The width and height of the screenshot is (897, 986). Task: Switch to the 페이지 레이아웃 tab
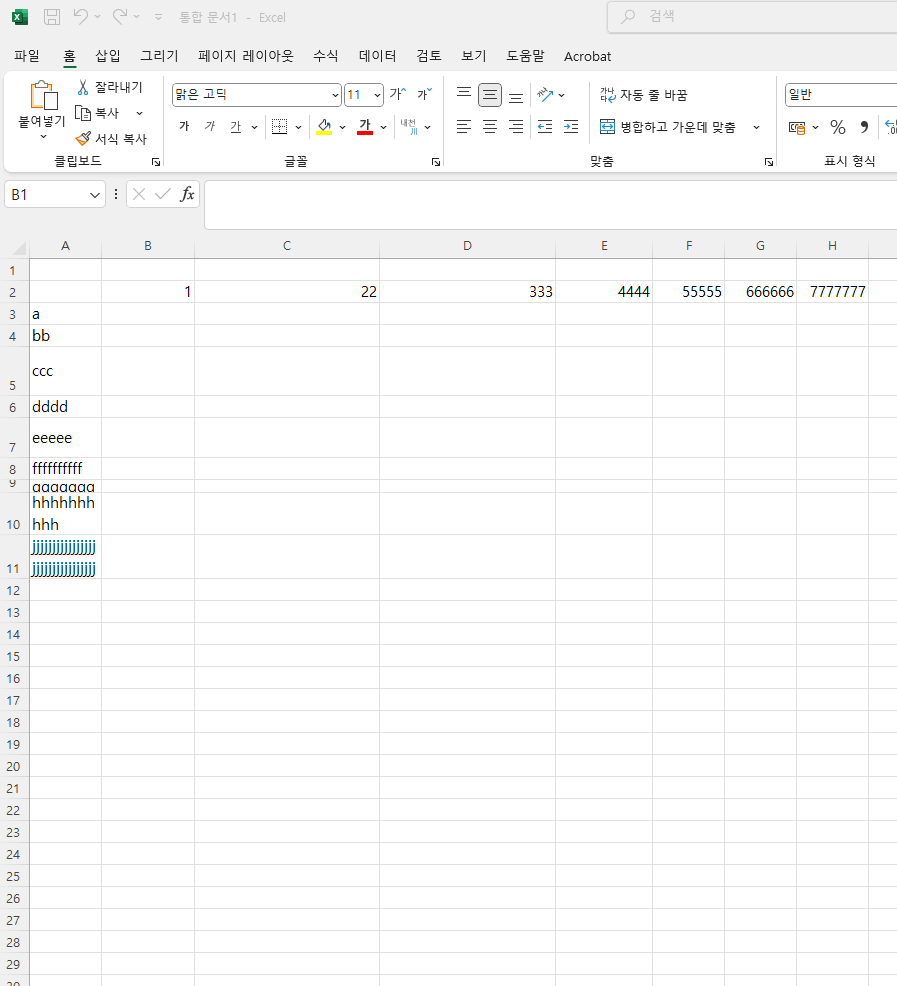tap(246, 56)
